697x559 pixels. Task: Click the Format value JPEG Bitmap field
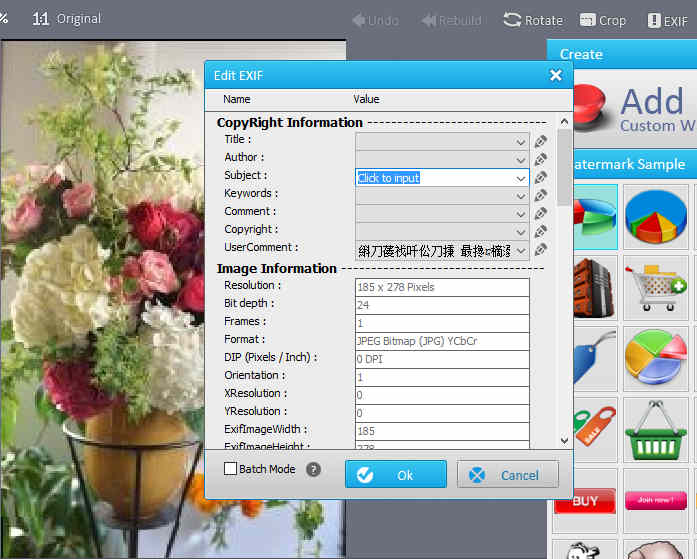442,341
